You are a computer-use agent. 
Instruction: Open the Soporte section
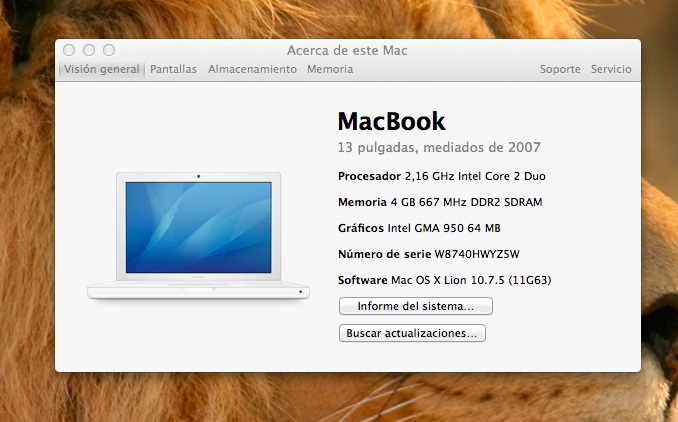(560, 69)
